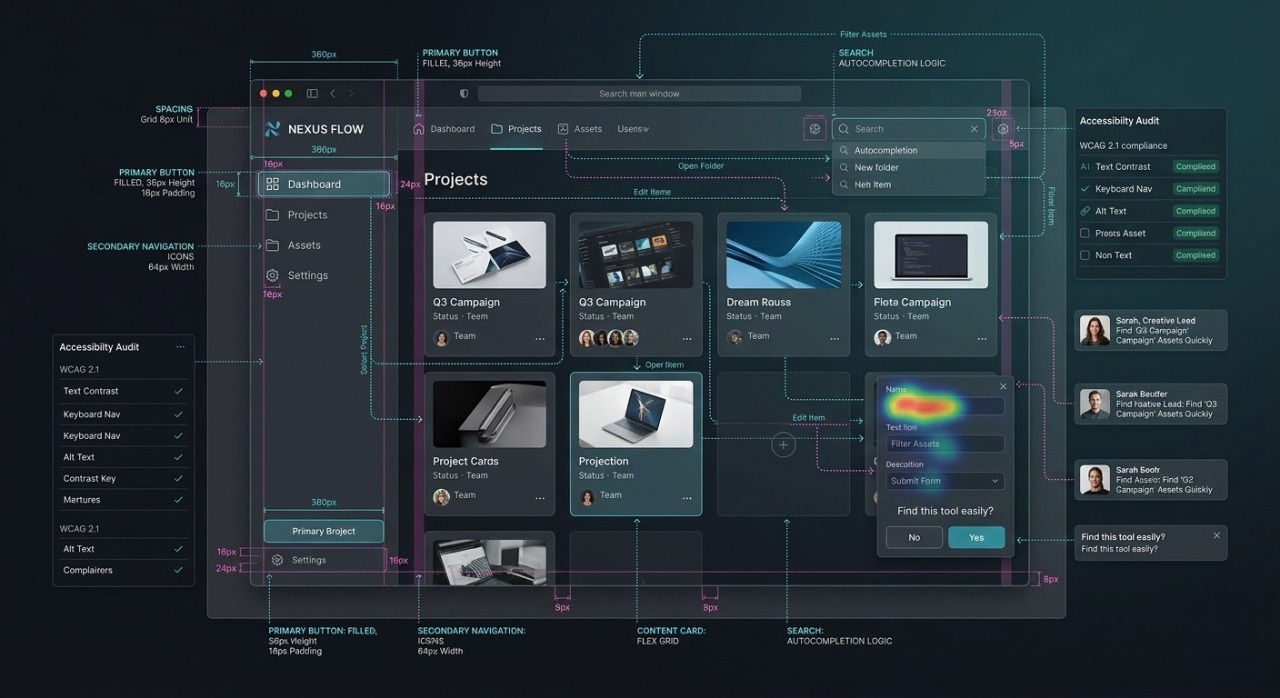The image size is (1280, 698).
Task: Click the Nexus Flow logo icon
Action: click(x=272, y=129)
